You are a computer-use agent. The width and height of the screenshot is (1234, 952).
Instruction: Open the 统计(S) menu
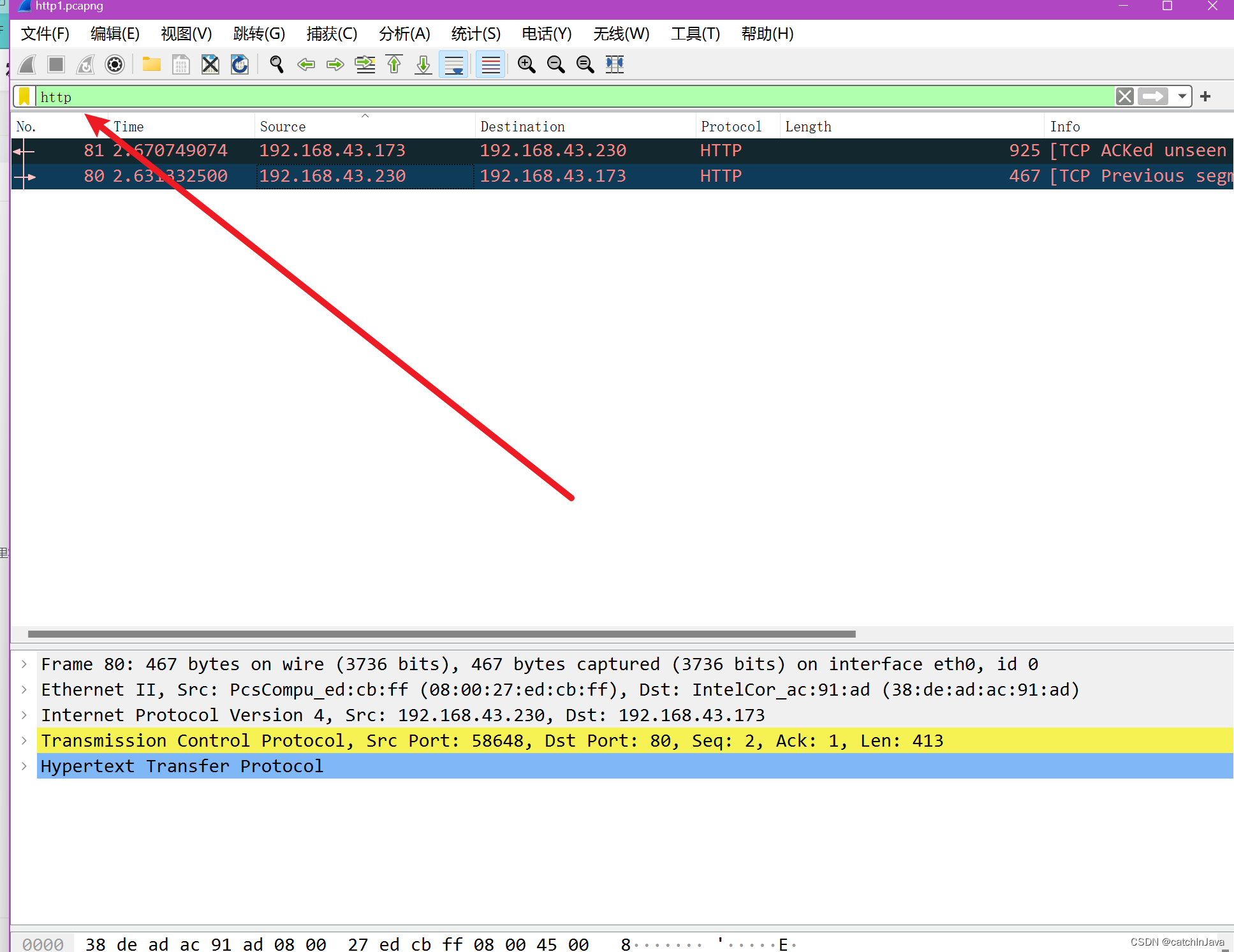tap(476, 34)
